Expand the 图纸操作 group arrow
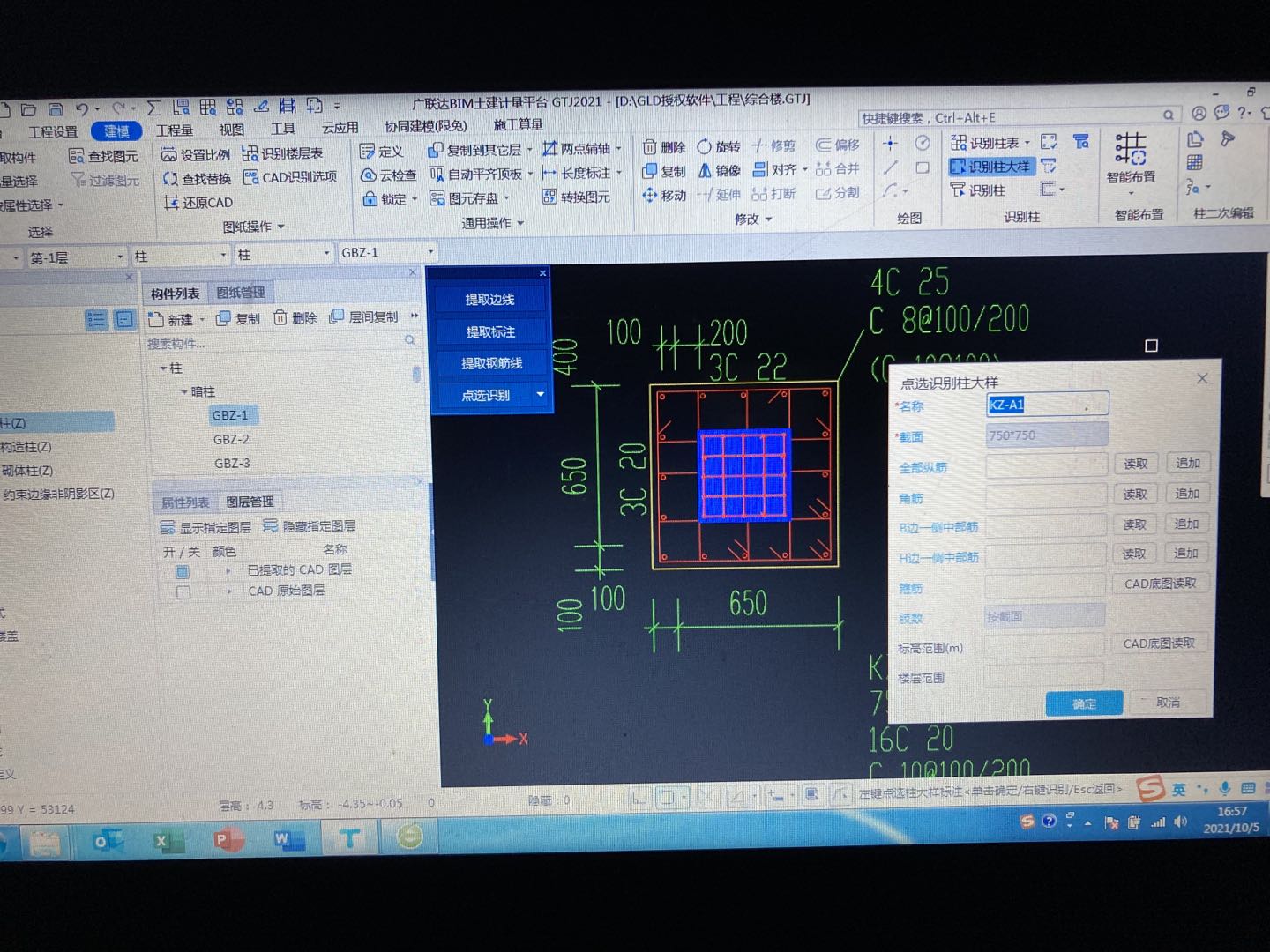The image size is (1270, 952). [x=281, y=227]
